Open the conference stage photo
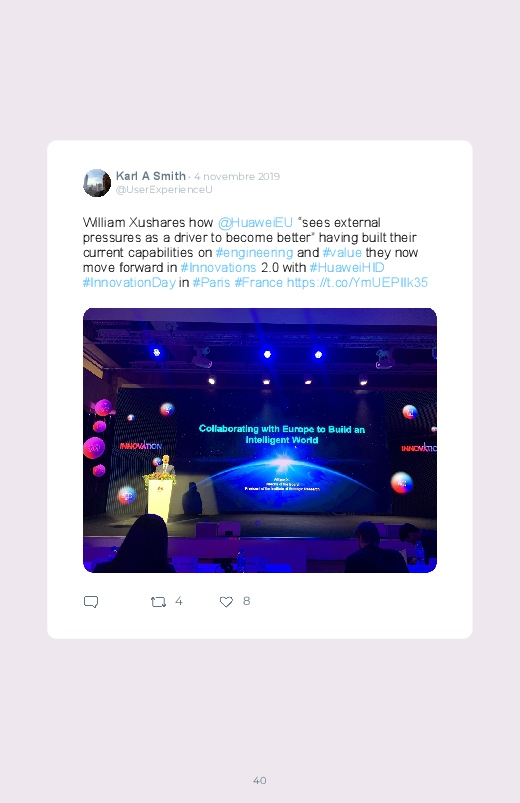The image size is (520, 803). (x=260, y=440)
